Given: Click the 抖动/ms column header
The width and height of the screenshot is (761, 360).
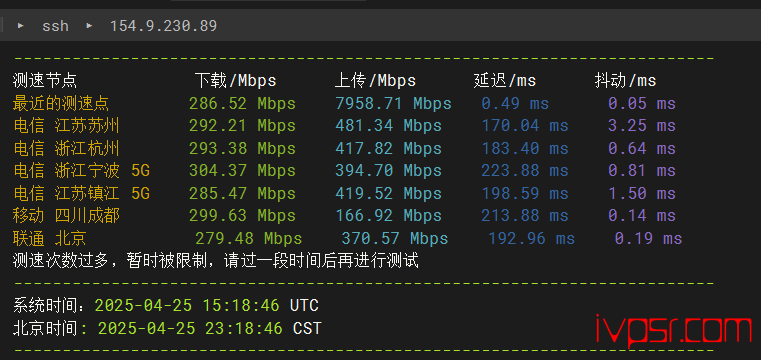Looking at the screenshot, I should pos(626,81).
